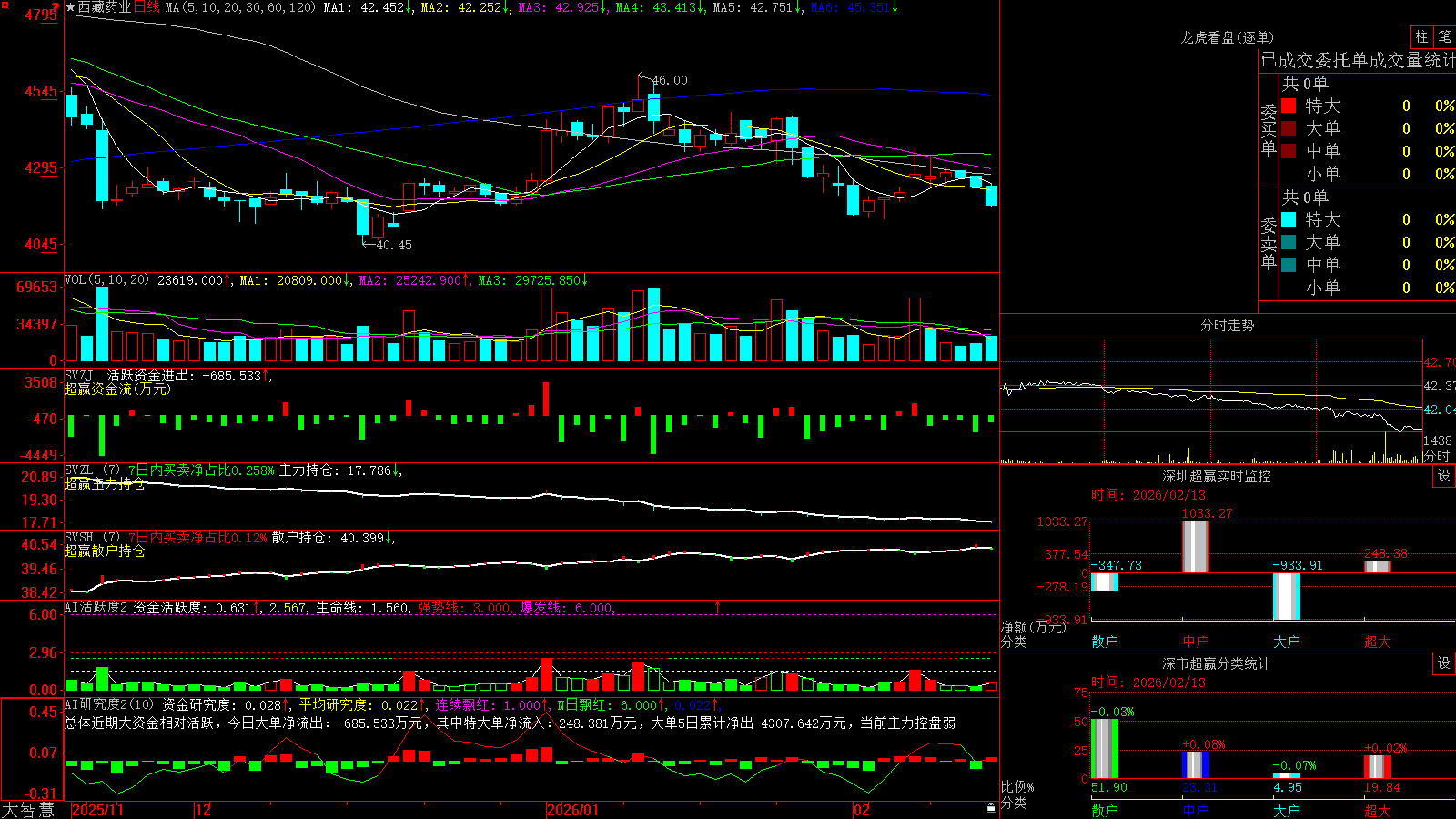Click the star icon beside 西藏药业
This screenshot has height=819, width=1456.
click(x=71, y=7)
